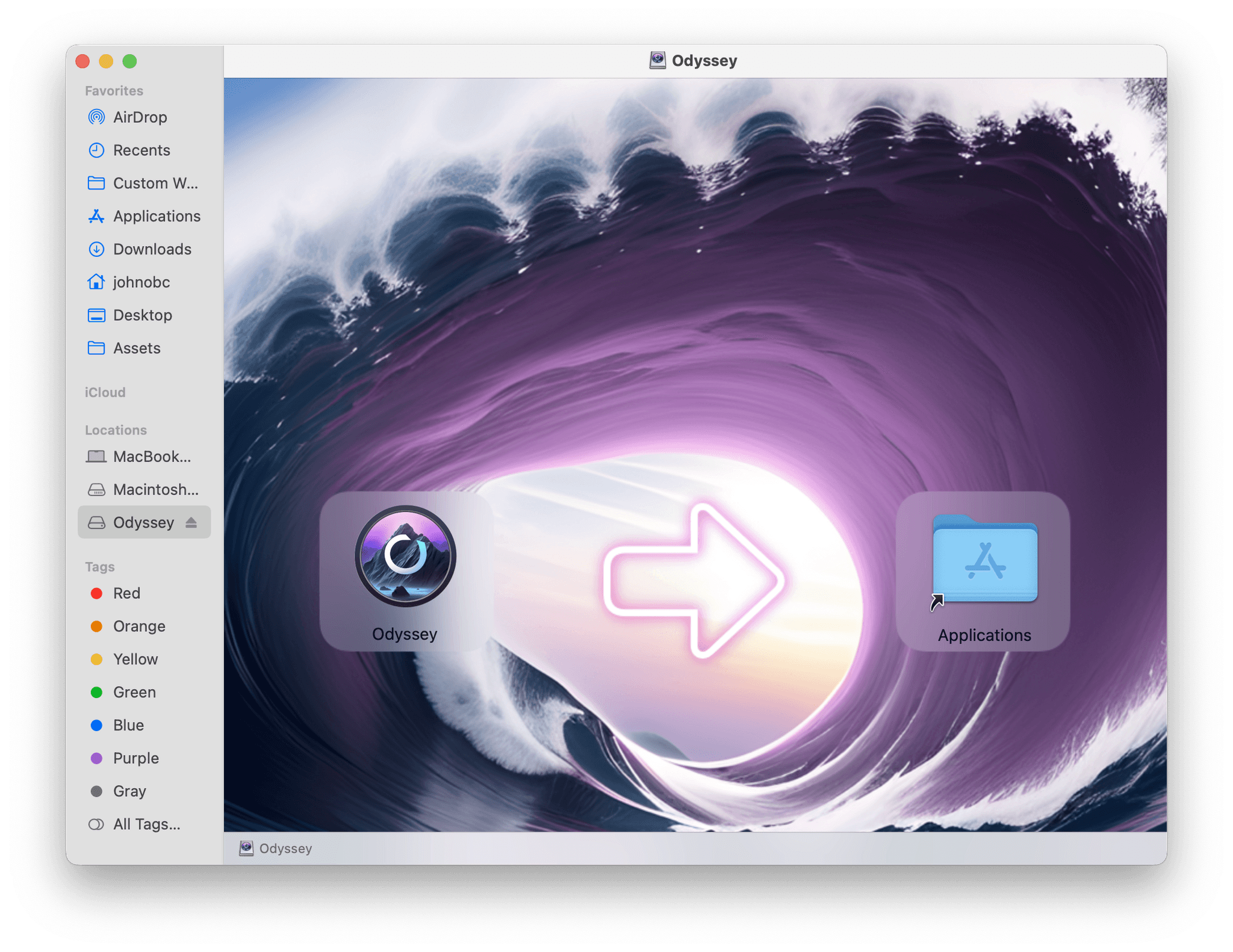The image size is (1233, 952).
Task: Select Desktop in Favorites
Action: point(142,315)
